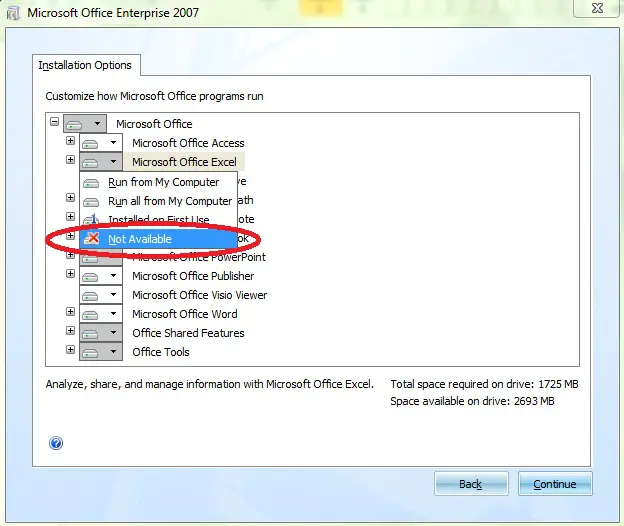
Task: Collapse the Microsoft Office root node
Action: coord(55,122)
